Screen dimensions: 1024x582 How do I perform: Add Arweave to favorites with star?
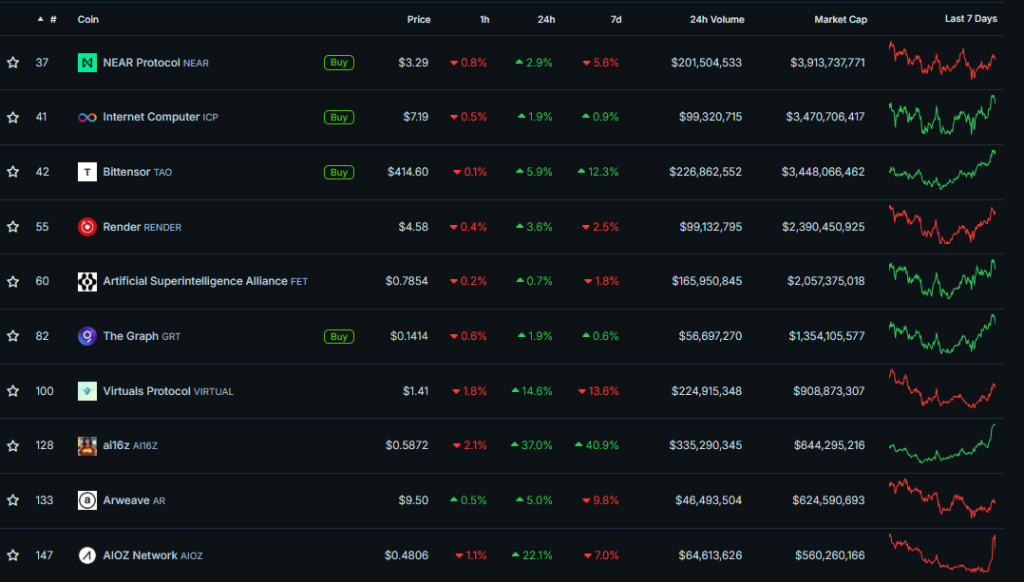pos(13,500)
